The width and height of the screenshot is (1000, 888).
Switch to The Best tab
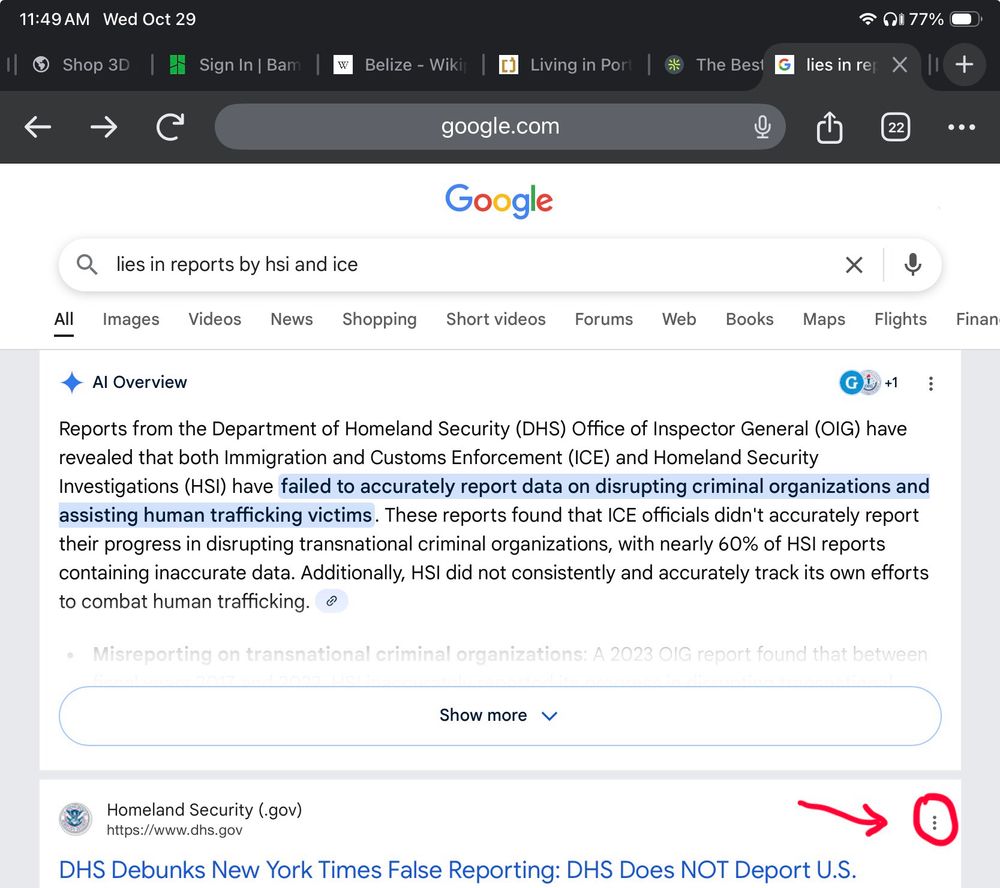(713, 64)
